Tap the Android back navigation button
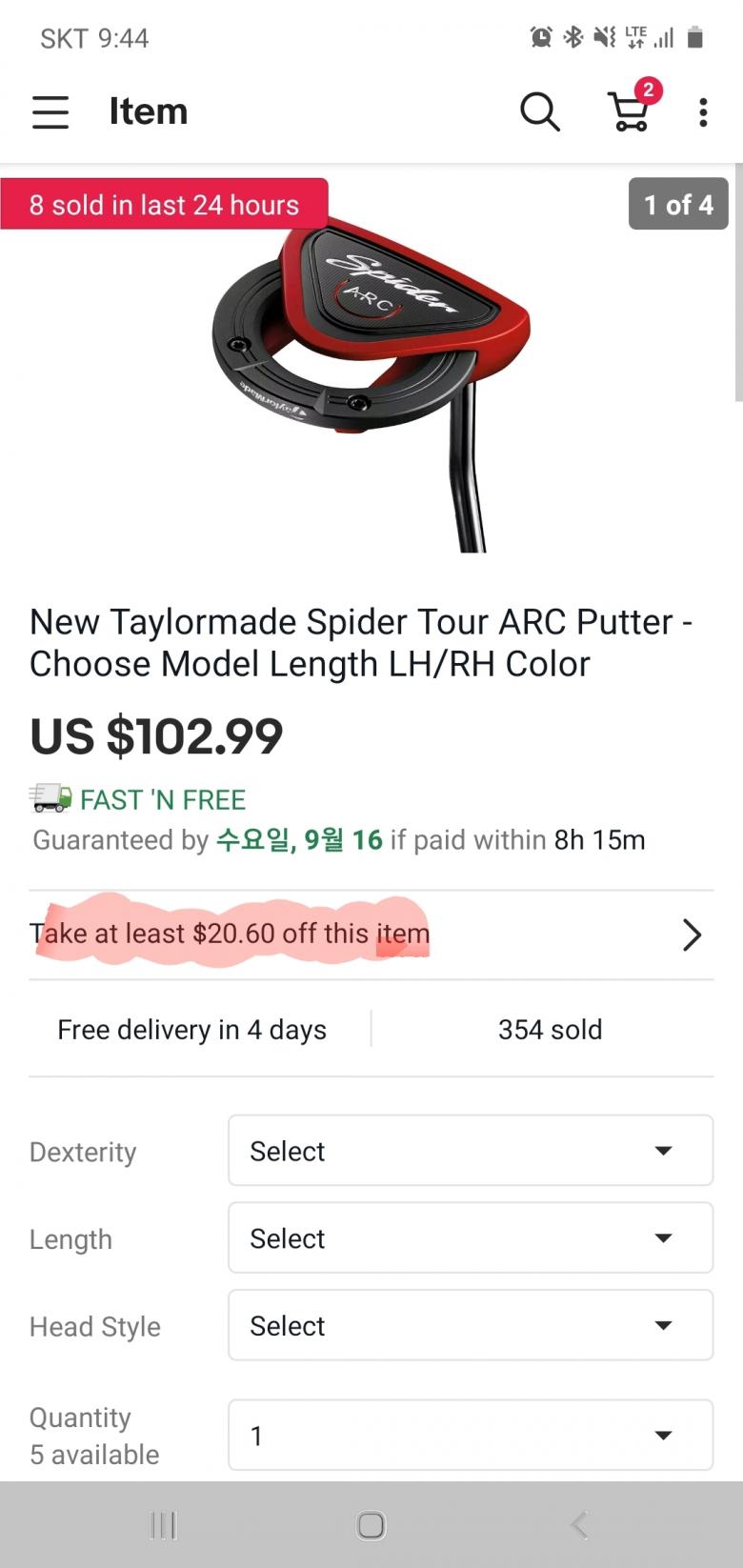The width and height of the screenshot is (743, 1568). coord(578,1525)
